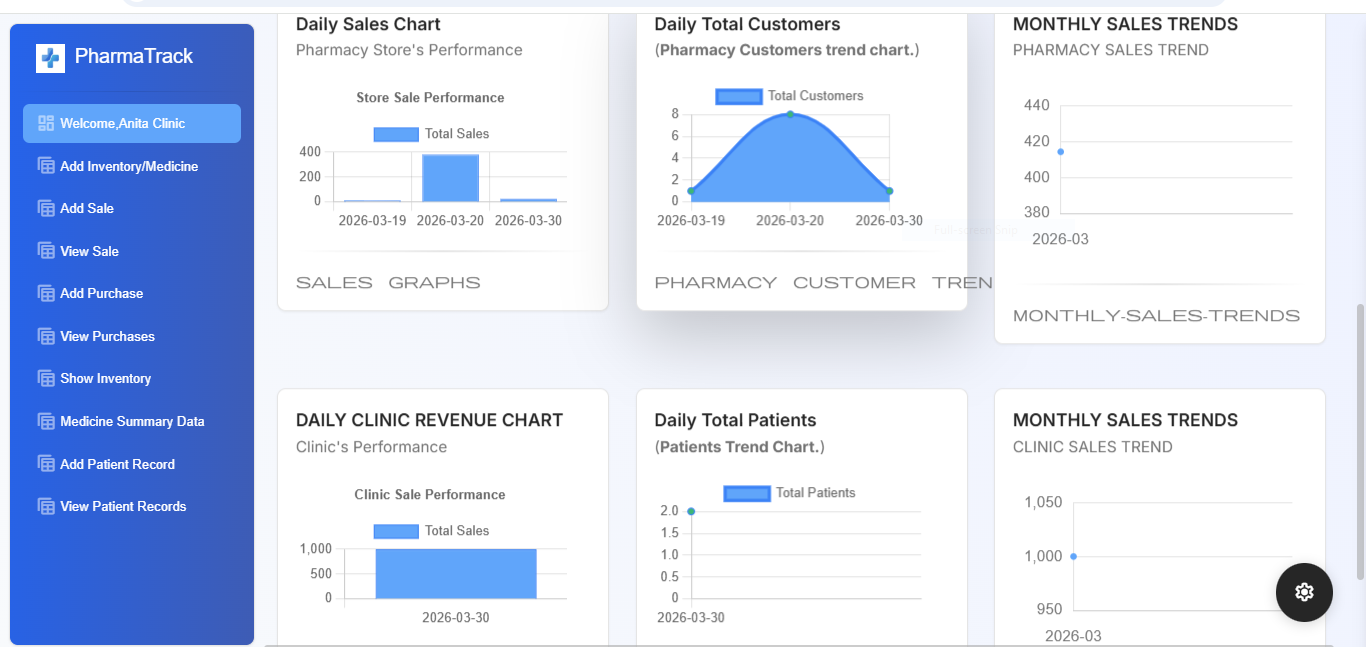This screenshot has height=647, width=1366.
Task: Click the icon next to Add Sale
Action: point(46,208)
